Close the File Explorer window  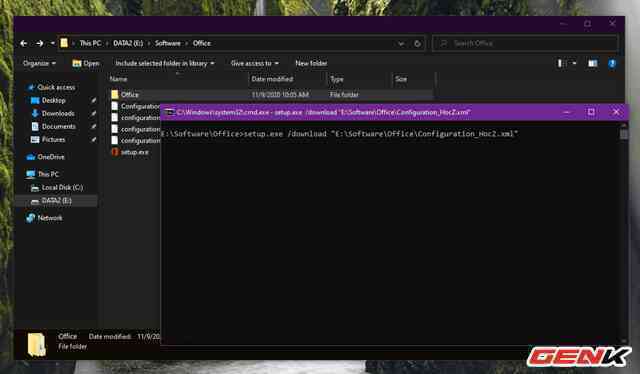(x=612, y=24)
